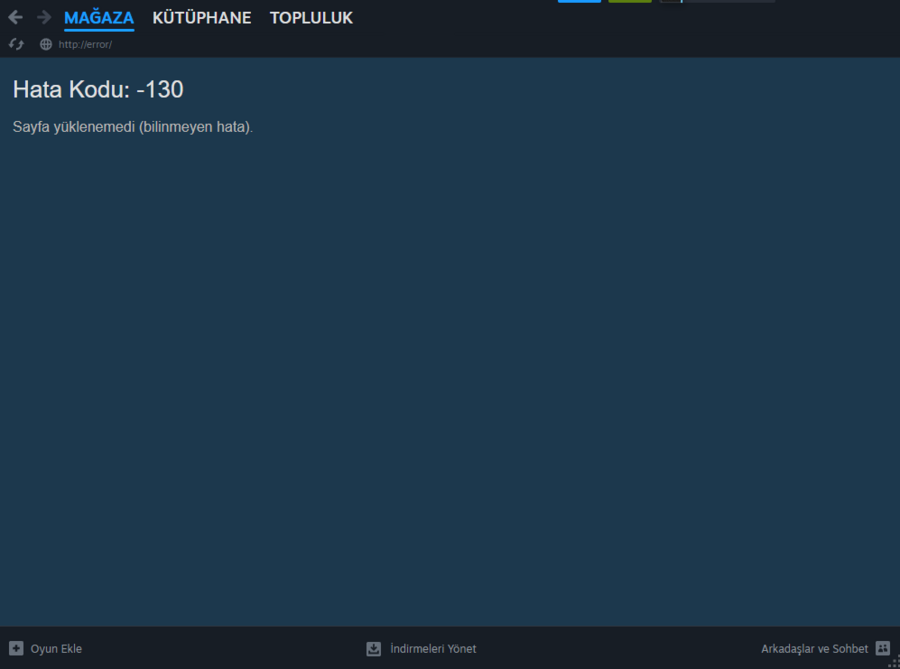
Task: Click the friends icon next to Arkadaşlar ve Sohbet
Action: (883, 648)
